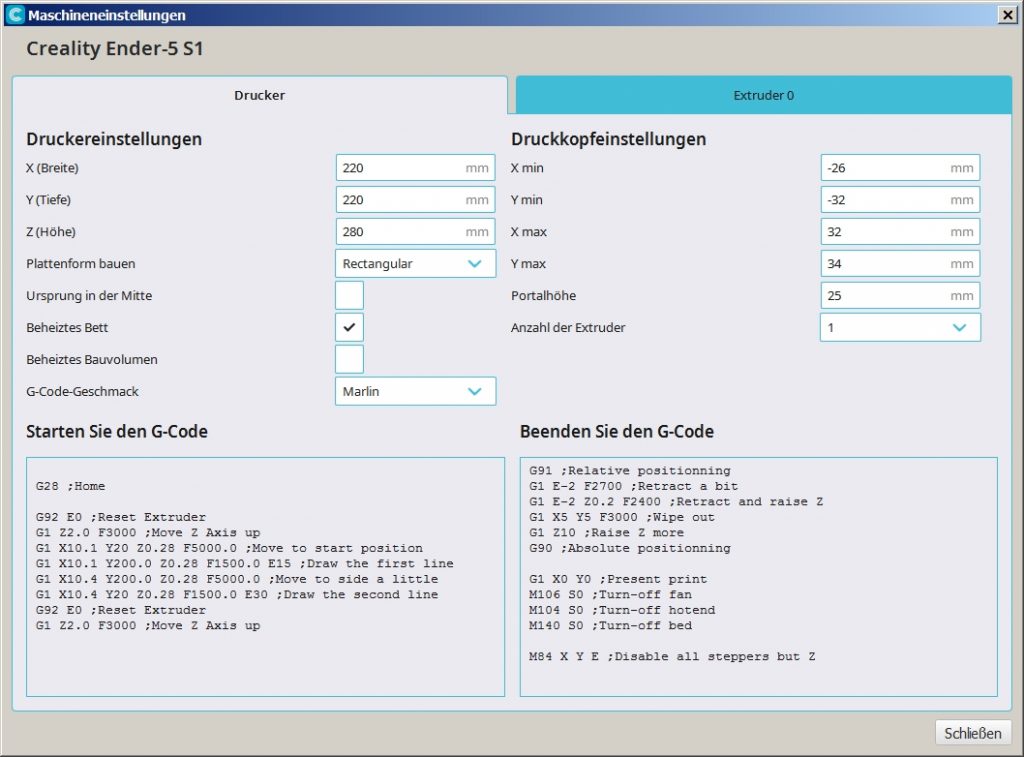The height and width of the screenshot is (757, 1024).
Task: Click the 'Creality Ender-5 S1' heading
Action: click(x=115, y=48)
